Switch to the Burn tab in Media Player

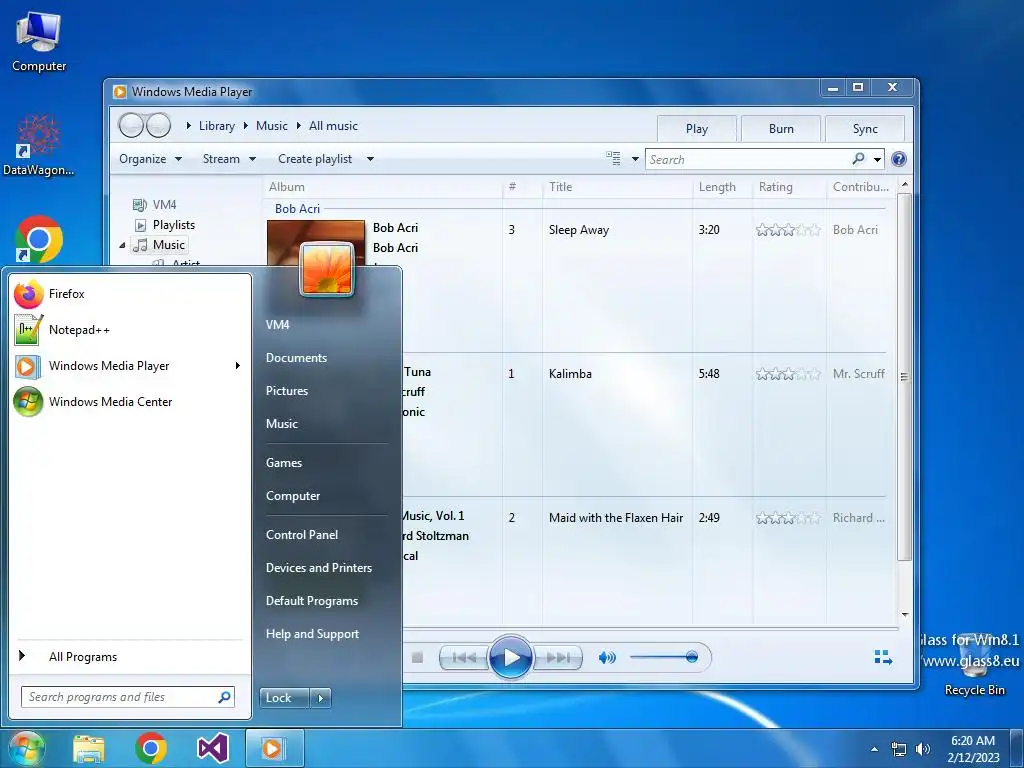[x=781, y=129]
